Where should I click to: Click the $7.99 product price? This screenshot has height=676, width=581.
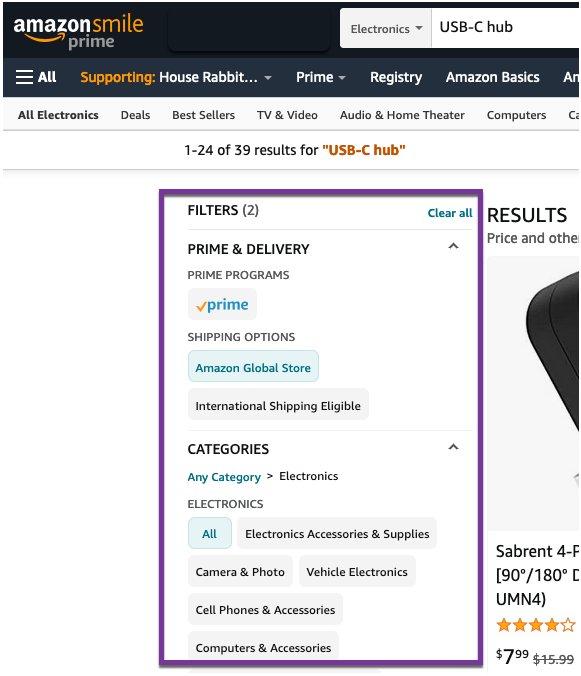click(512, 656)
